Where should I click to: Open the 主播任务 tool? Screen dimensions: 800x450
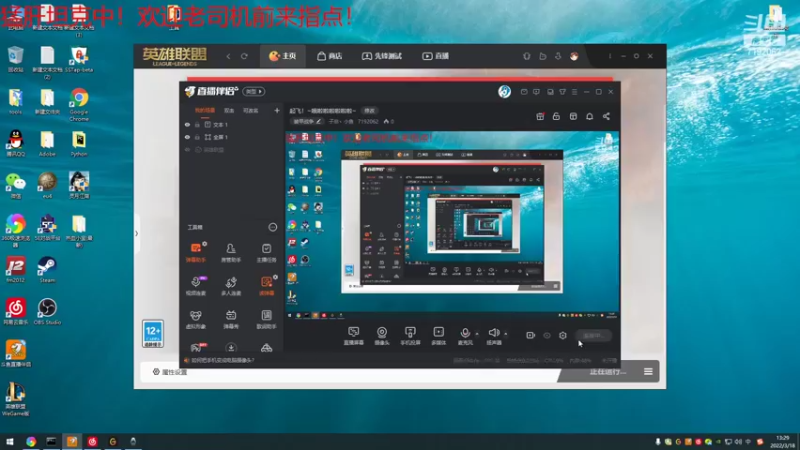click(266, 253)
